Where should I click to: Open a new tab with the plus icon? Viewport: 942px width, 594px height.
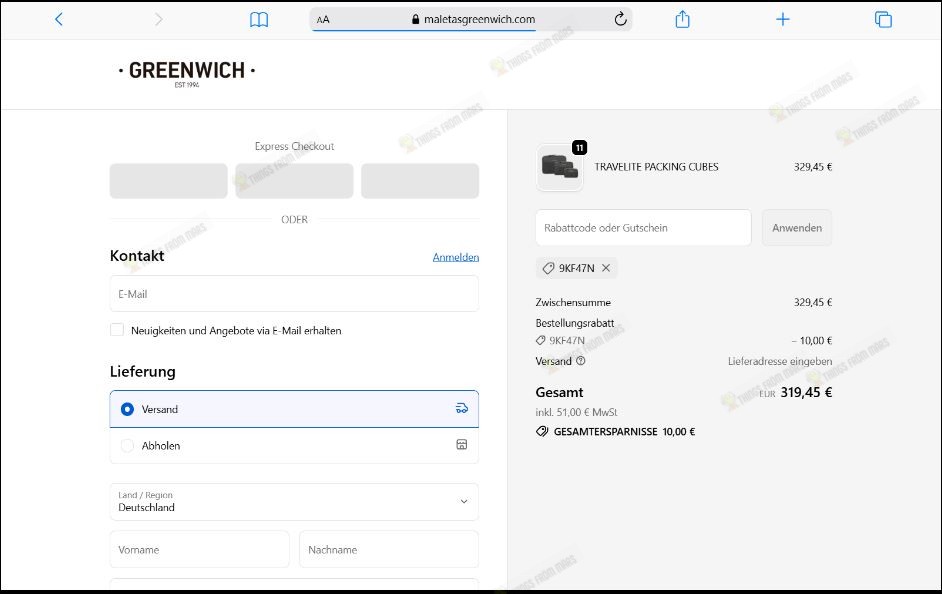coord(783,19)
